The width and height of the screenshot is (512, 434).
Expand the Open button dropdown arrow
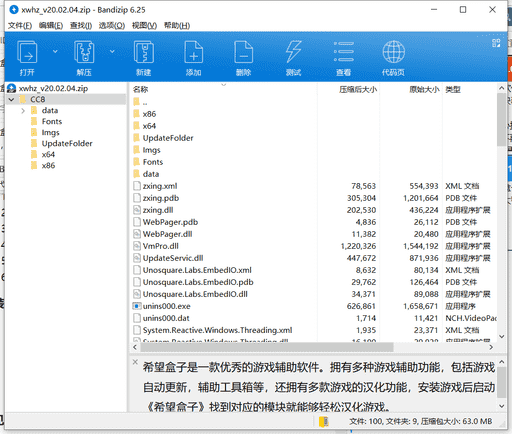[55, 51]
